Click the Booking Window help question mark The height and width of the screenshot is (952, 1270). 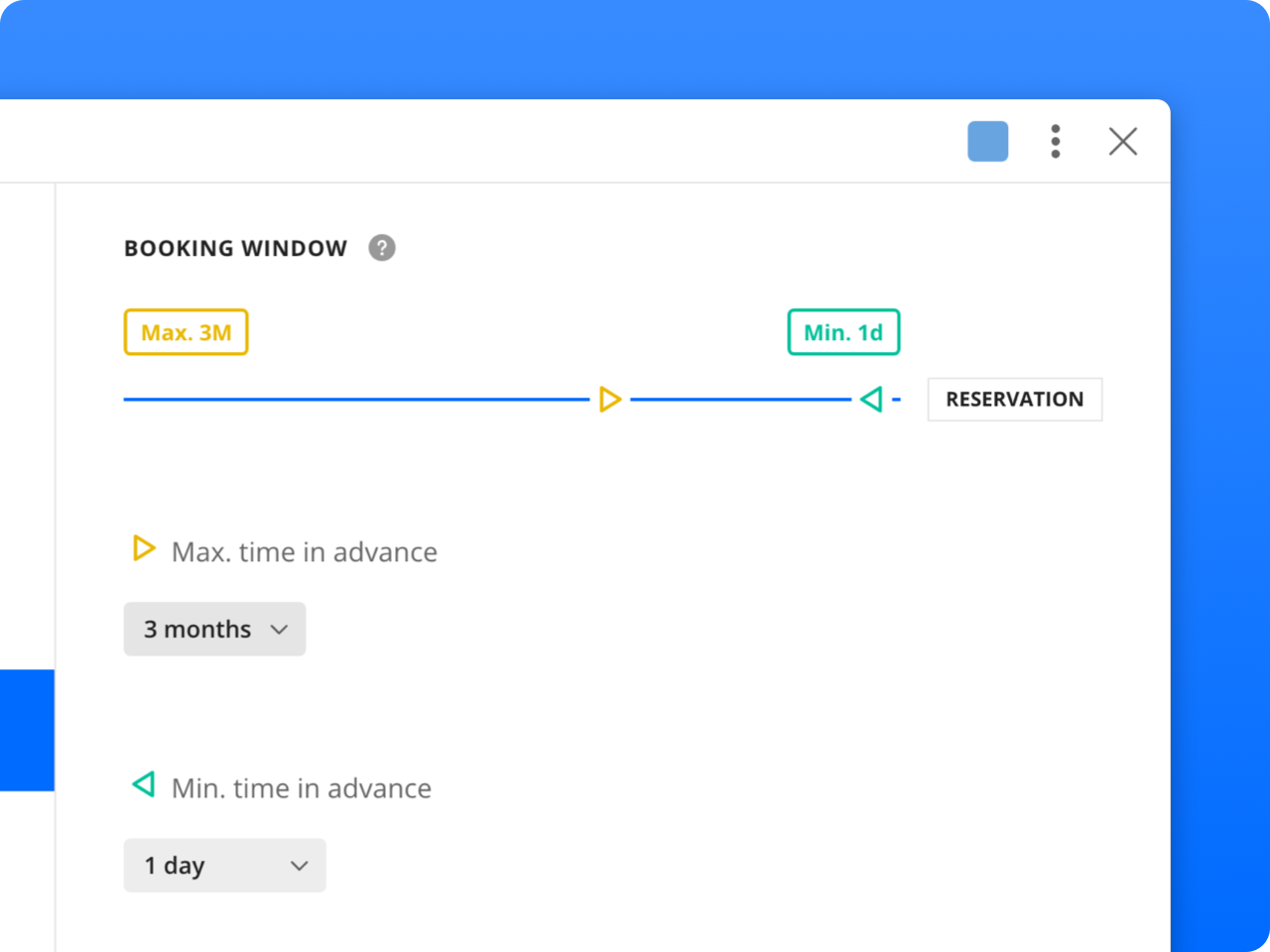tap(382, 248)
